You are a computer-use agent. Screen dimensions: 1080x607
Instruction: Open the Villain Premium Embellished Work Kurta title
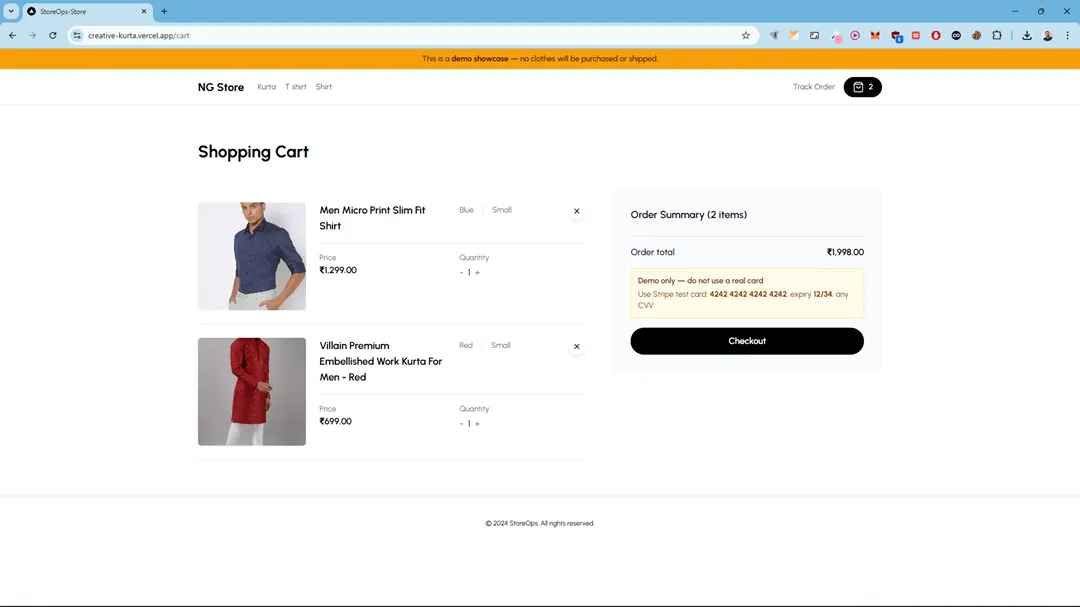[380, 361]
